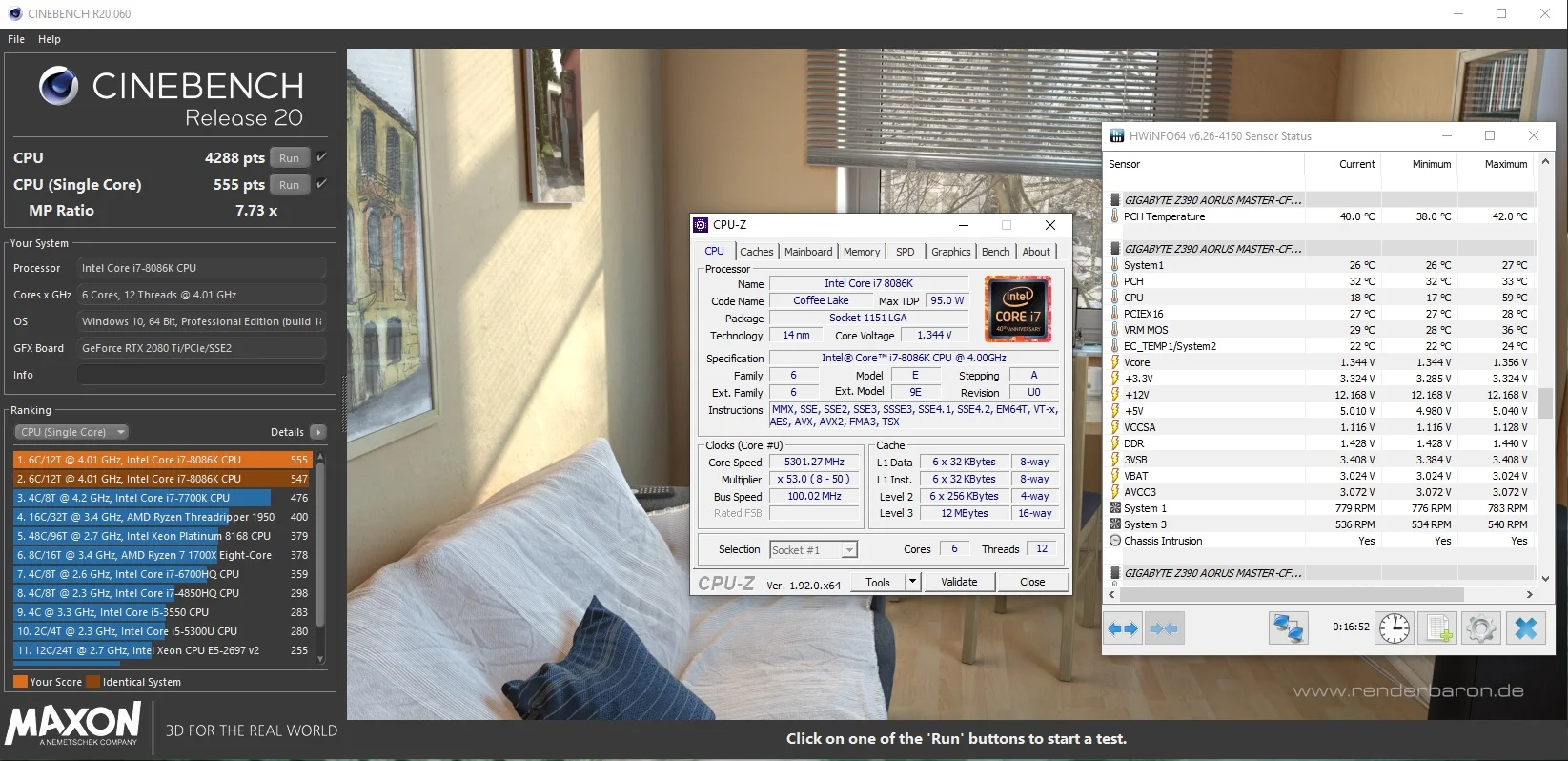Click the PCH Temperature thermometer icon in HWiNFO
This screenshot has height=761, width=1568.
click(1115, 216)
